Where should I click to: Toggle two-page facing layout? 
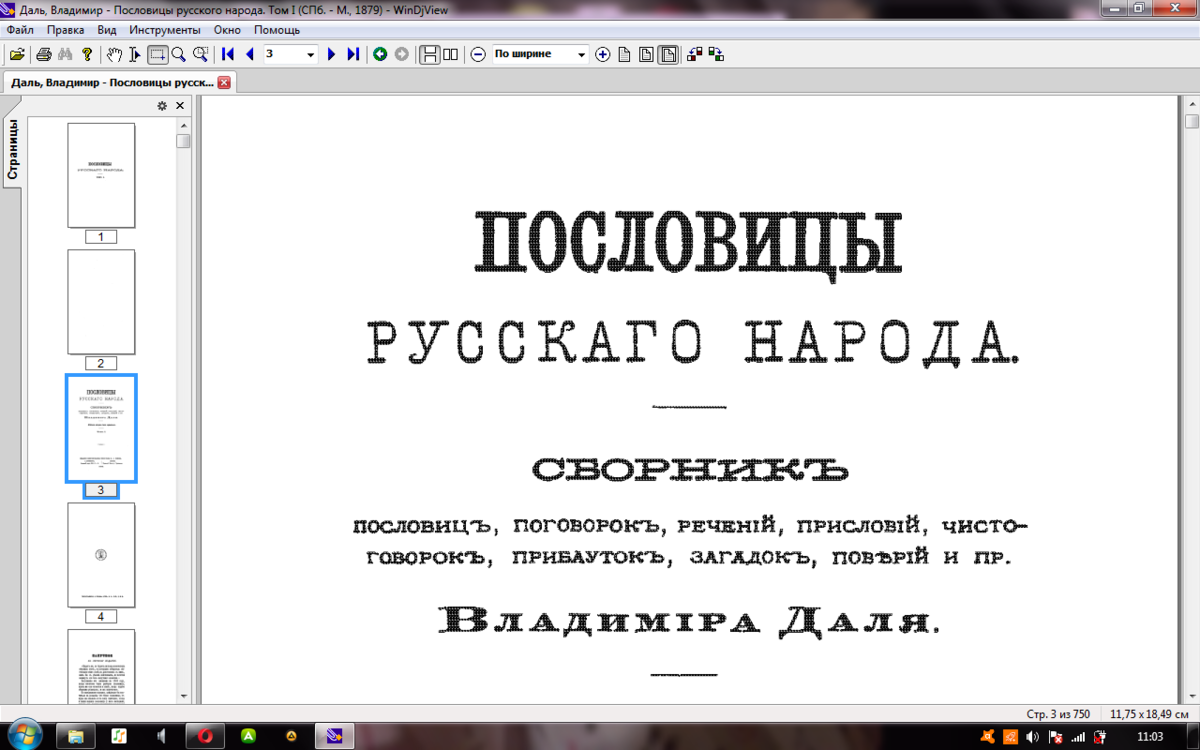click(x=450, y=55)
